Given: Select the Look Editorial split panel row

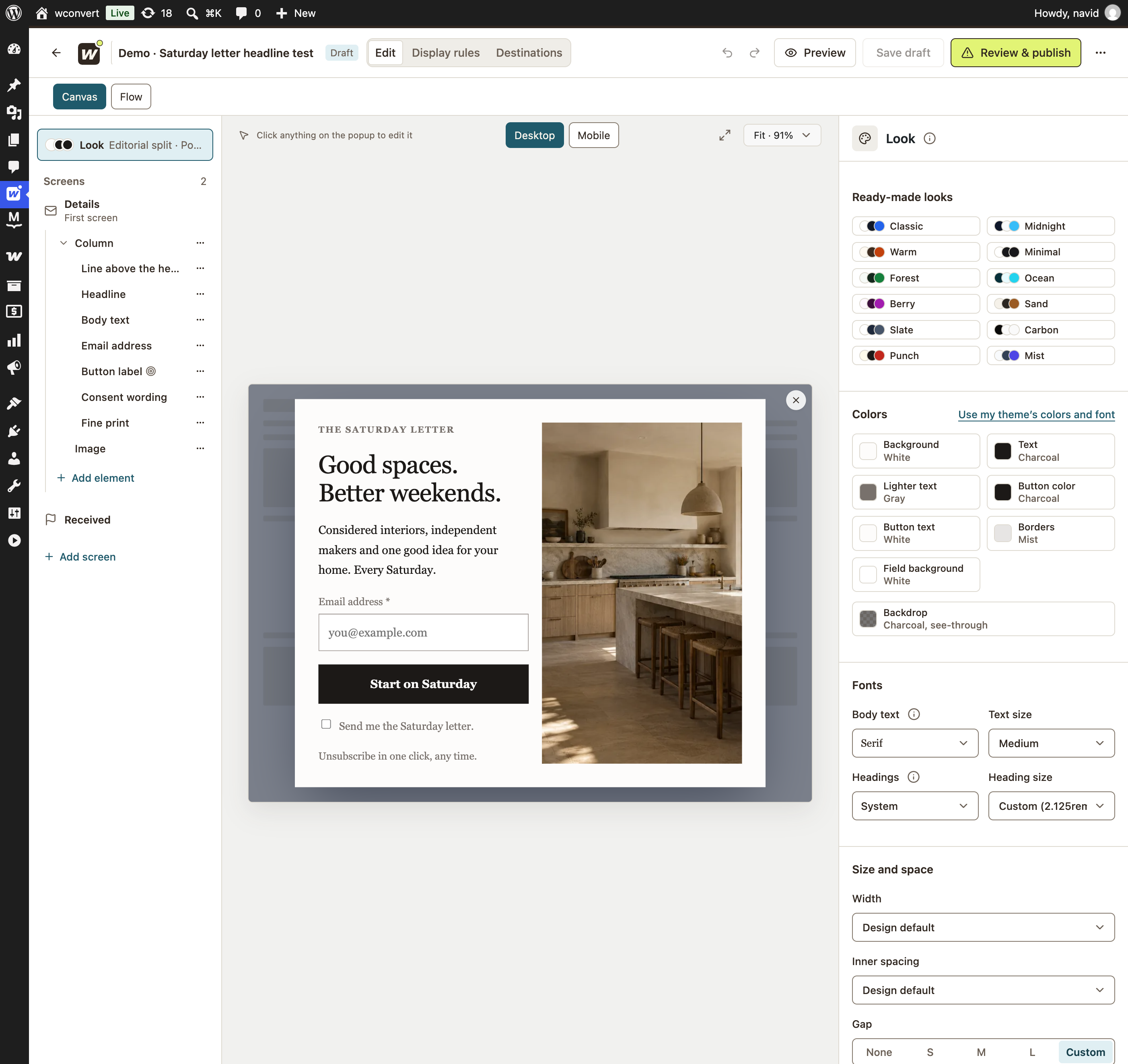Looking at the screenshot, I should tap(125, 145).
